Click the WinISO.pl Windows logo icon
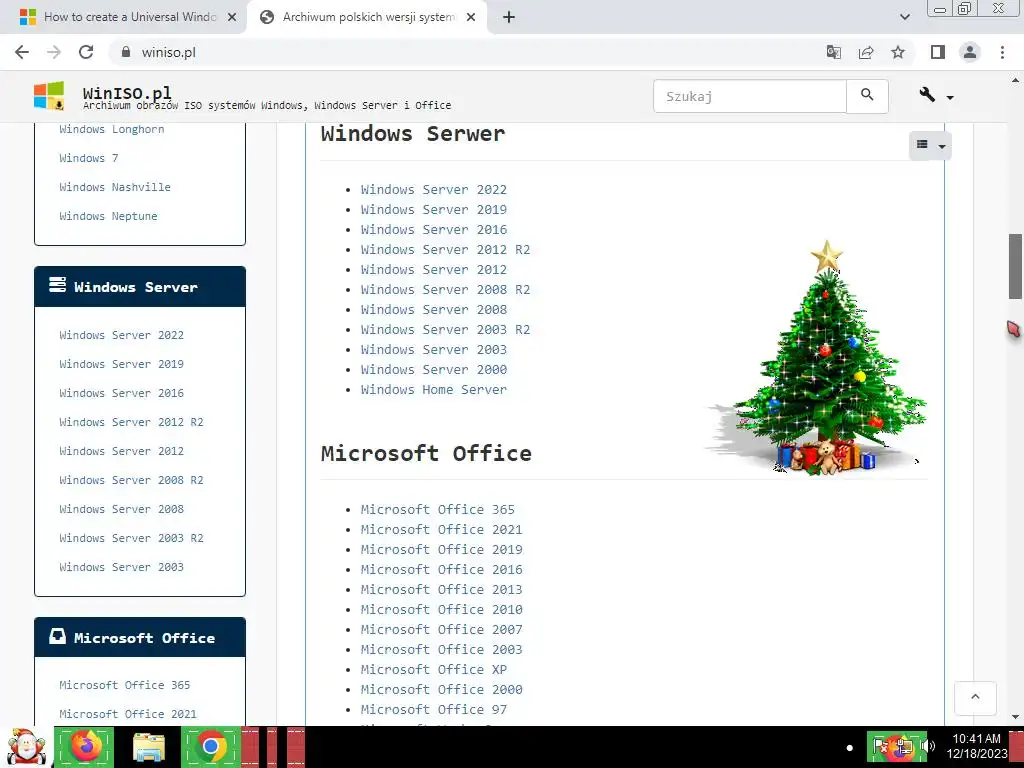The width and height of the screenshot is (1024, 768). click(49, 96)
